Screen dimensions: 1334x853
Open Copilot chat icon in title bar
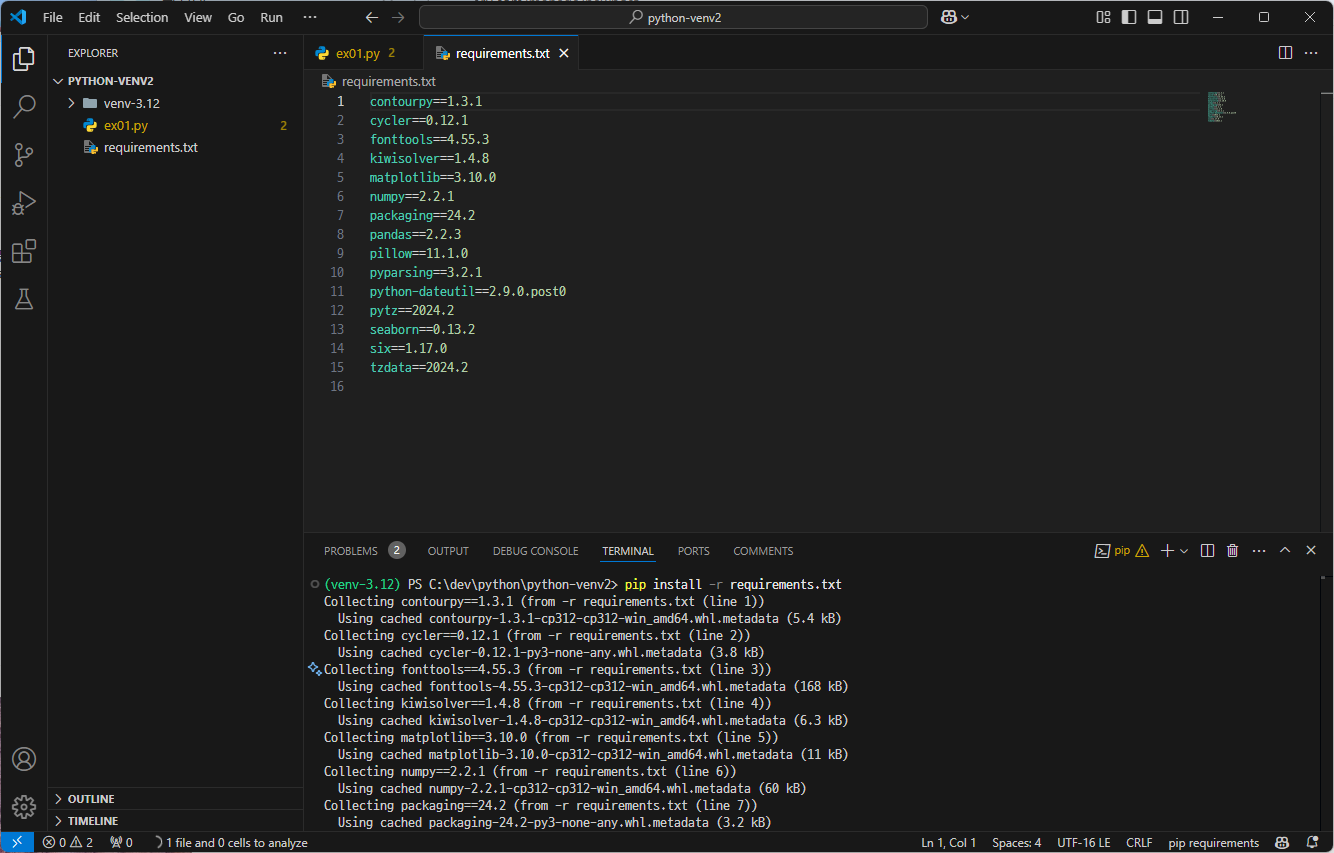point(948,17)
